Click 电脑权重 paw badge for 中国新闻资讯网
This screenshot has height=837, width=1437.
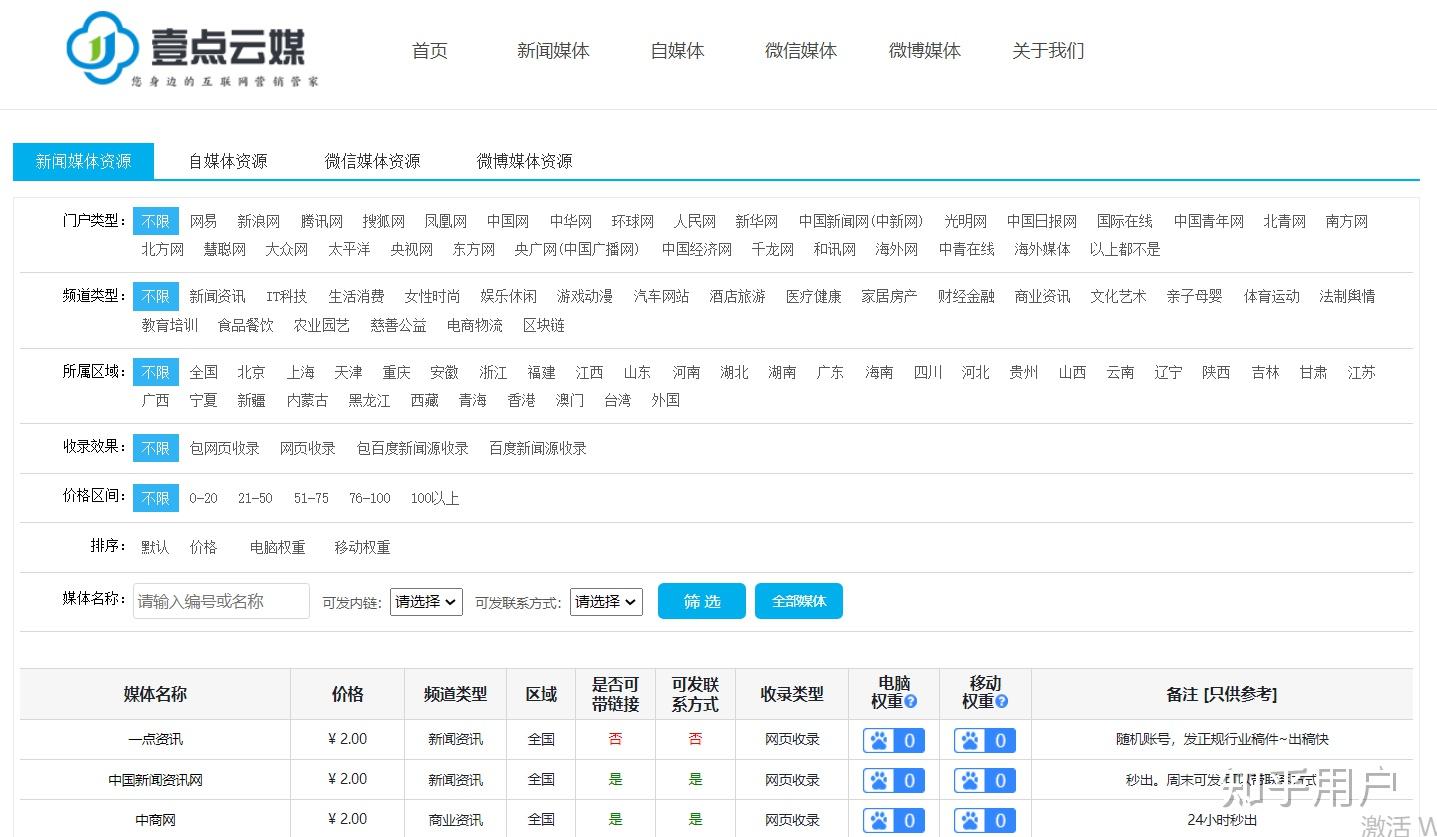coord(894,781)
